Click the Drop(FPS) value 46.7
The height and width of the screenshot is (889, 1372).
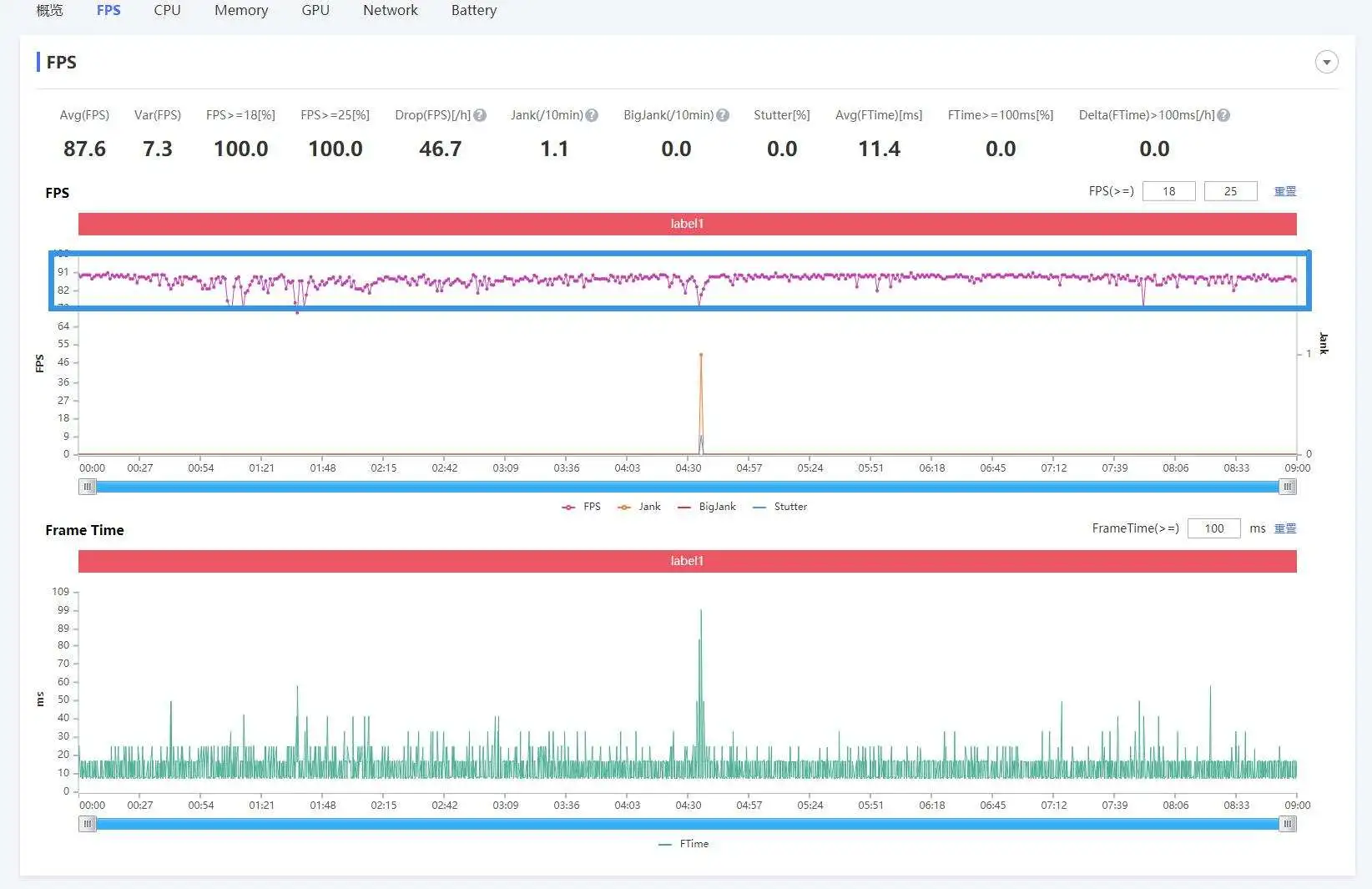(x=441, y=149)
